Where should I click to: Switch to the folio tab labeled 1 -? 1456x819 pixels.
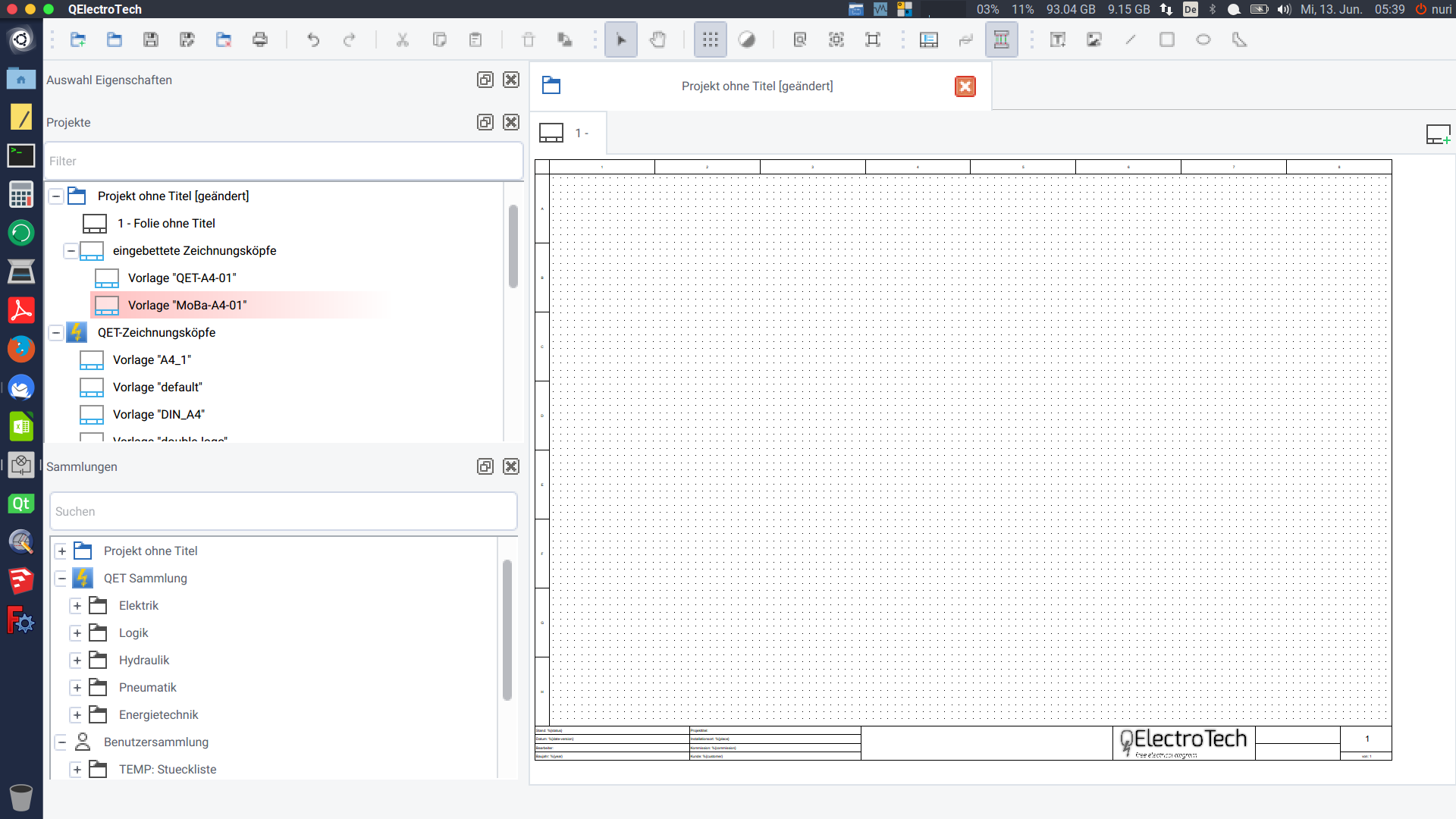click(569, 133)
